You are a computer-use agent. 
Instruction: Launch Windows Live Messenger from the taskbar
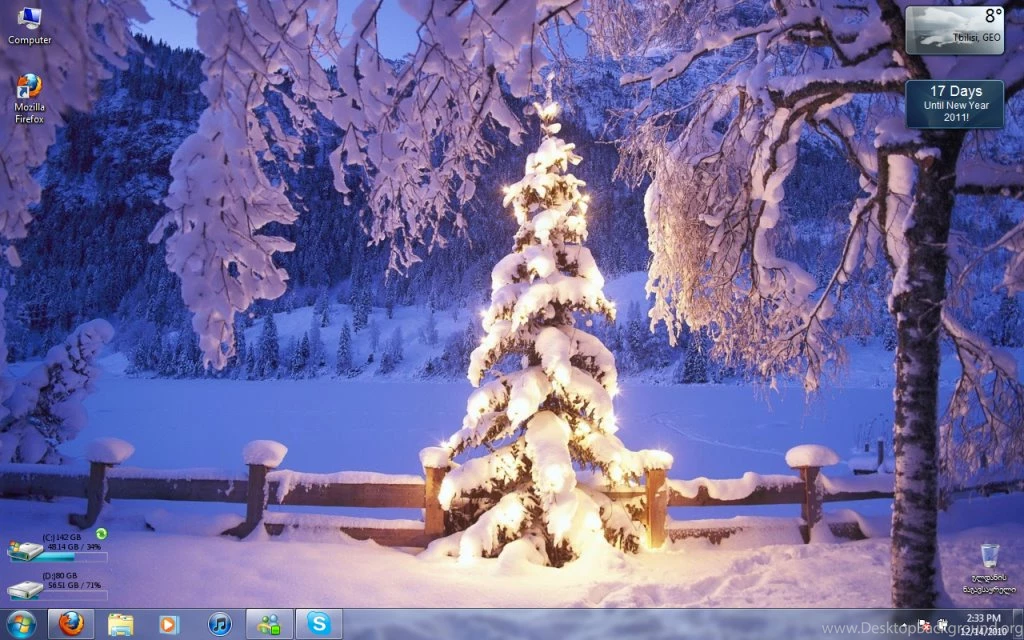click(267, 623)
